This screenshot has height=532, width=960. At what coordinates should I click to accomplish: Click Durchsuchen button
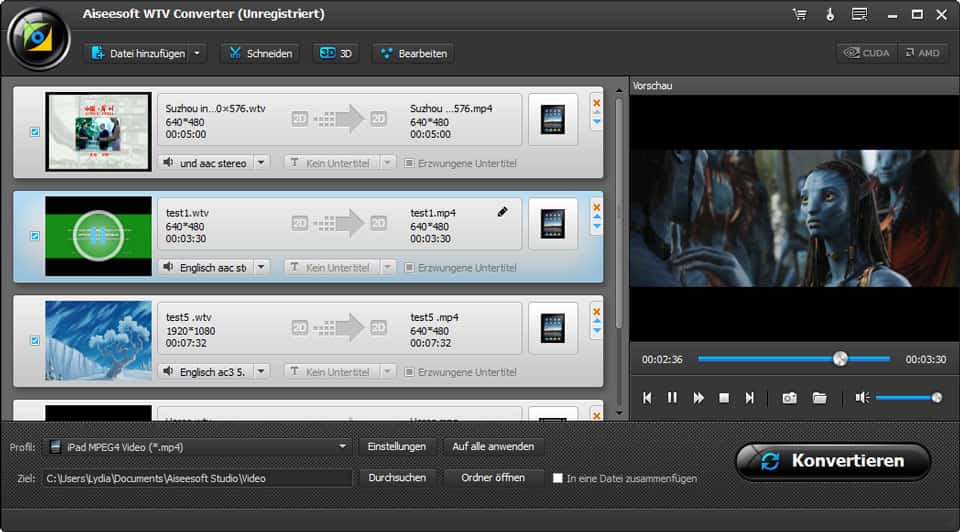tap(397, 478)
